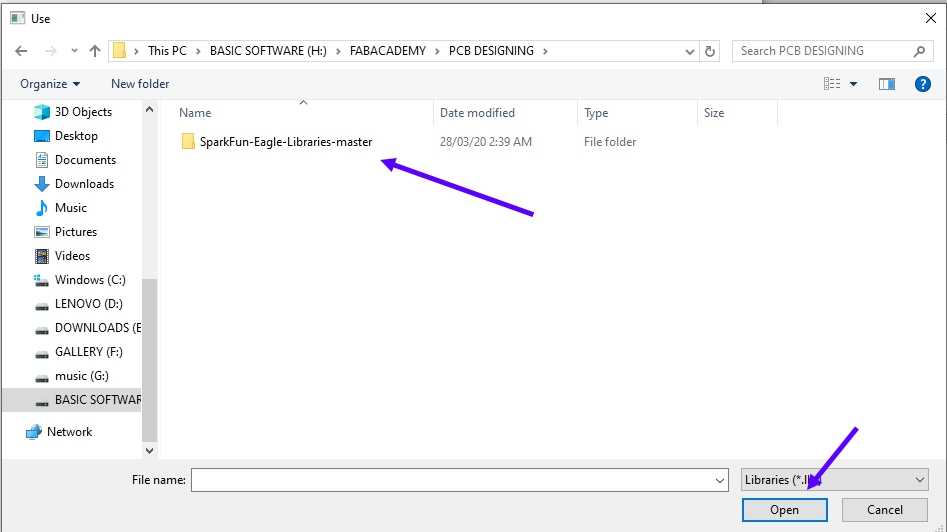Click the Forward navigation arrow

(51, 51)
